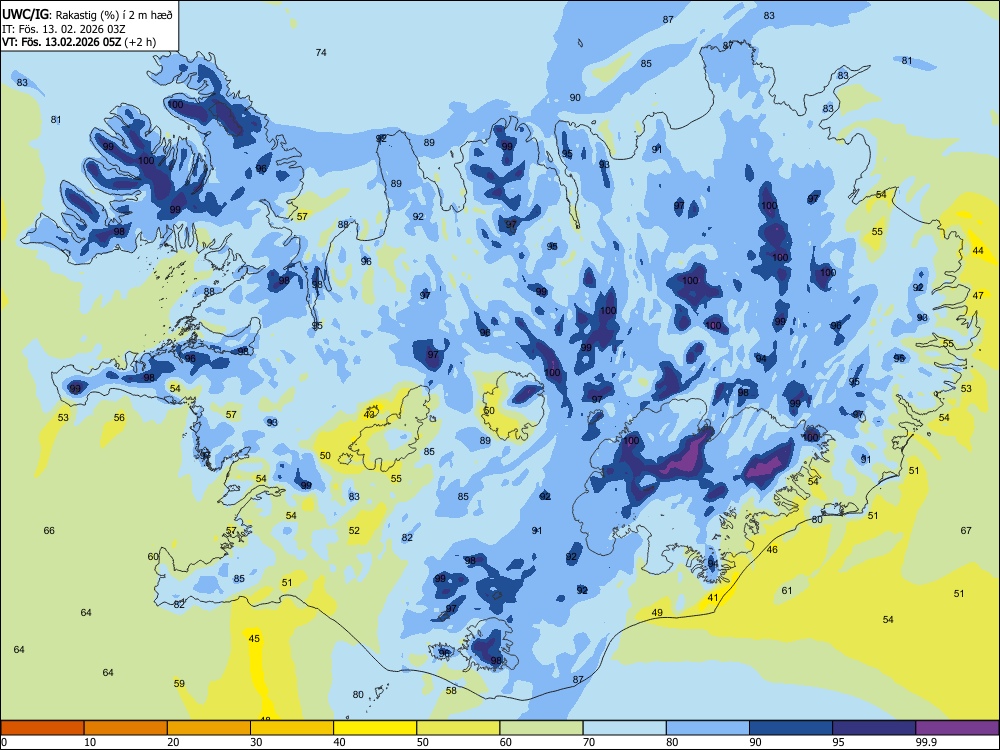Click the '70' legend tick label
This screenshot has height=750, width=1000.
pyautogui.click(x=589, y=742)
